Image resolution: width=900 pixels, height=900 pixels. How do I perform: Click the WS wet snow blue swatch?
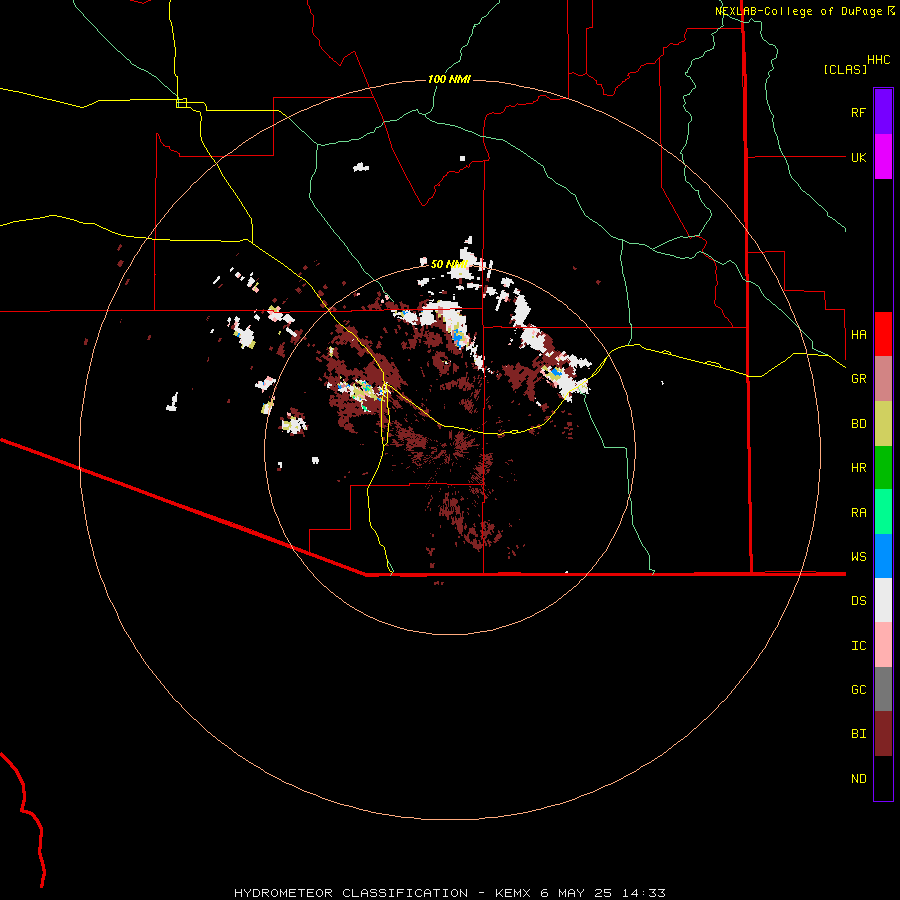pos(883,556)
